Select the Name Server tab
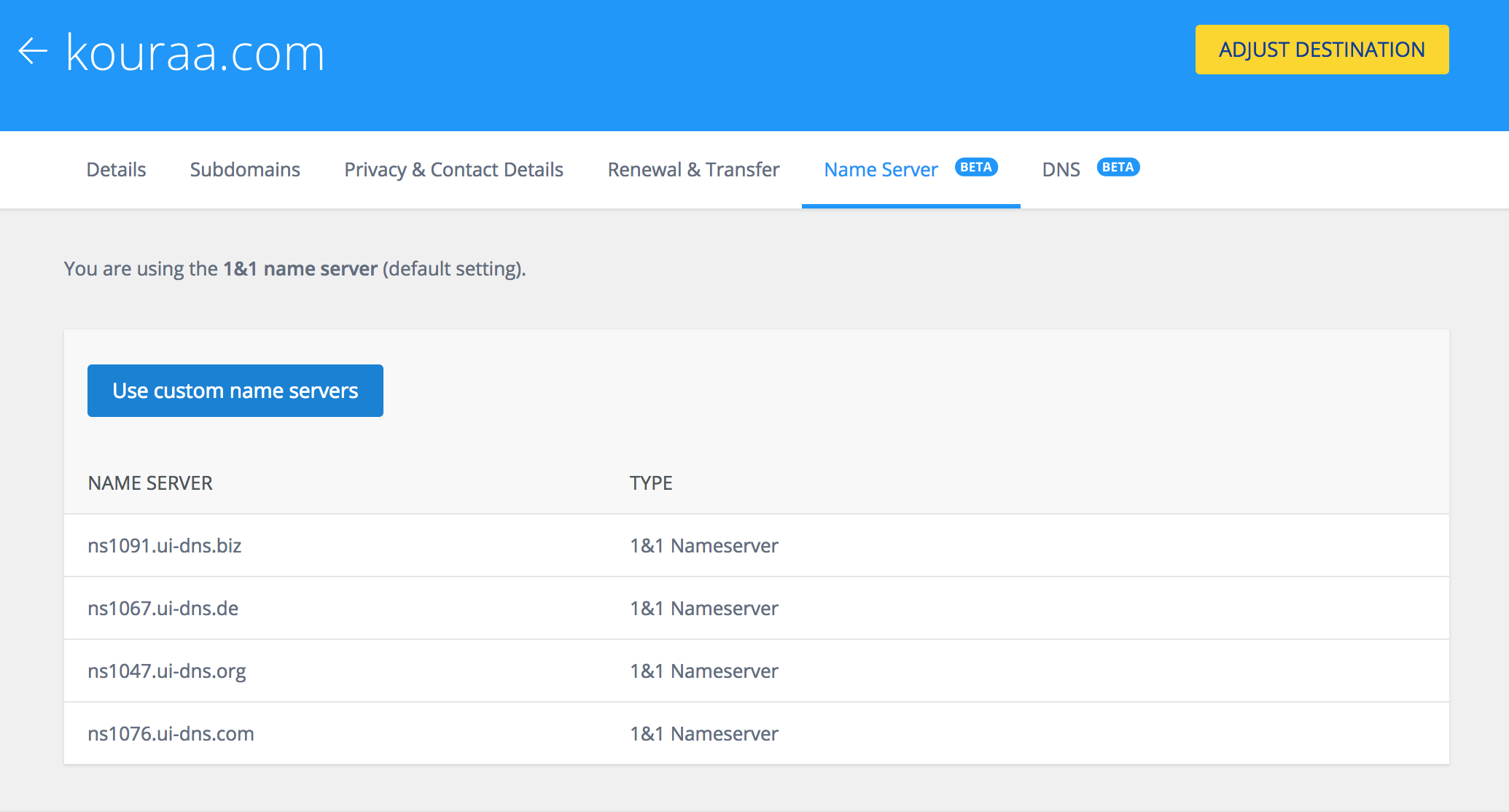The image size is (1509, 812). click(x=881, y=170)
